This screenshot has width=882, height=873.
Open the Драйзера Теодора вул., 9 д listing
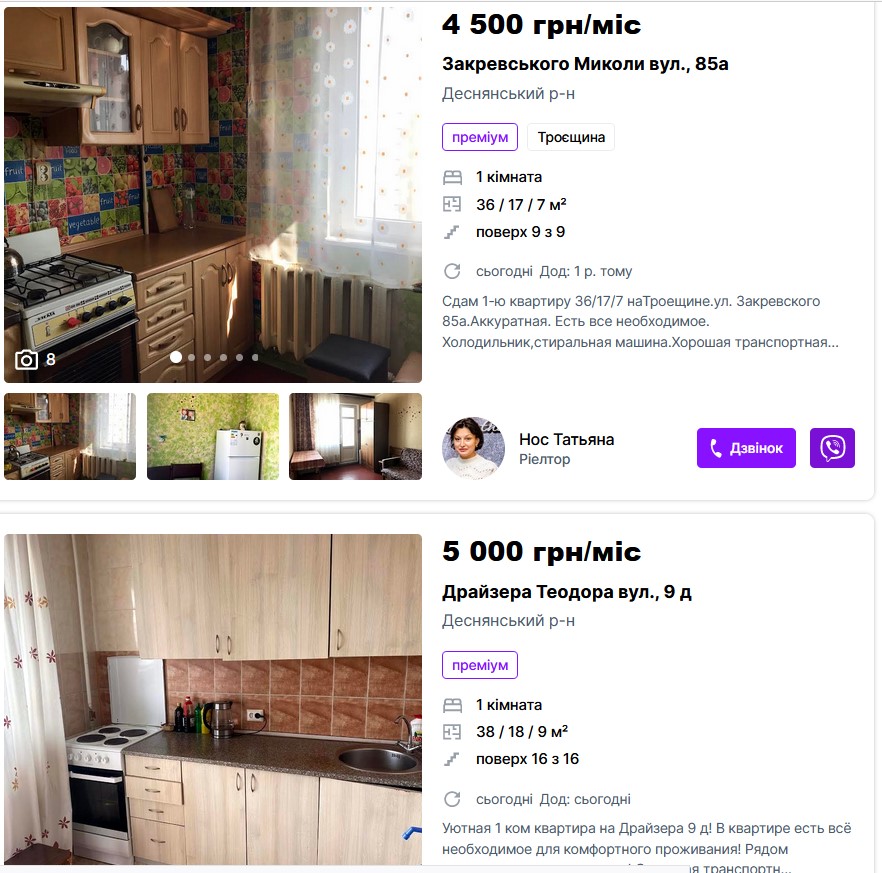[567, 591]
